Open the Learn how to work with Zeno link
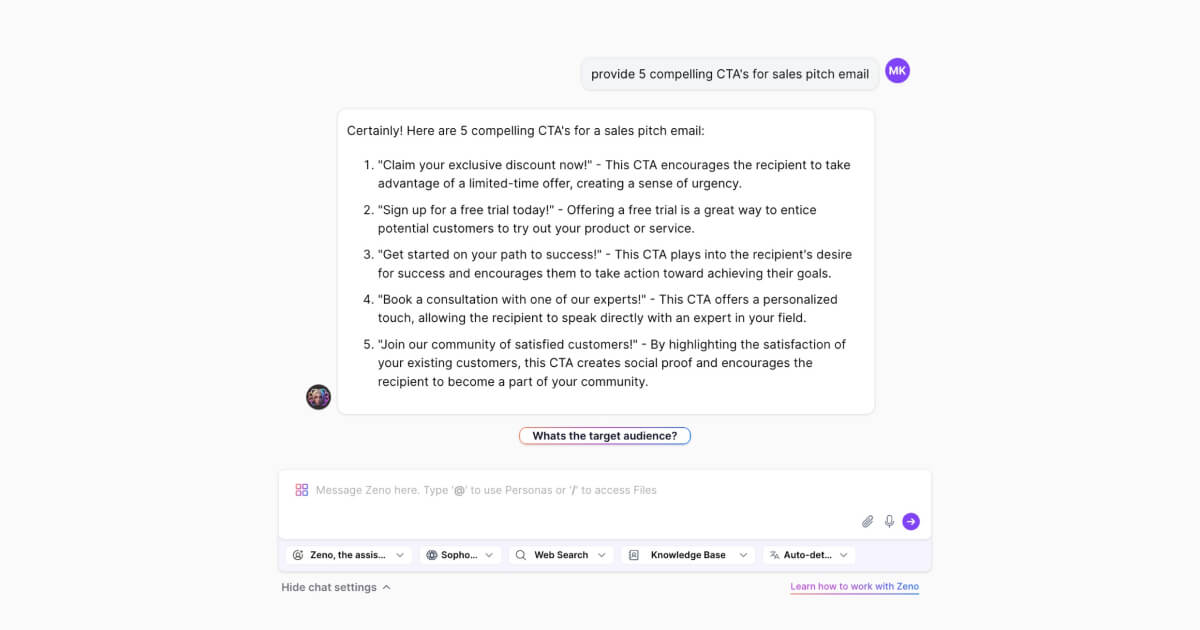Screen dimensions: 1200x630 pos(854,587)
